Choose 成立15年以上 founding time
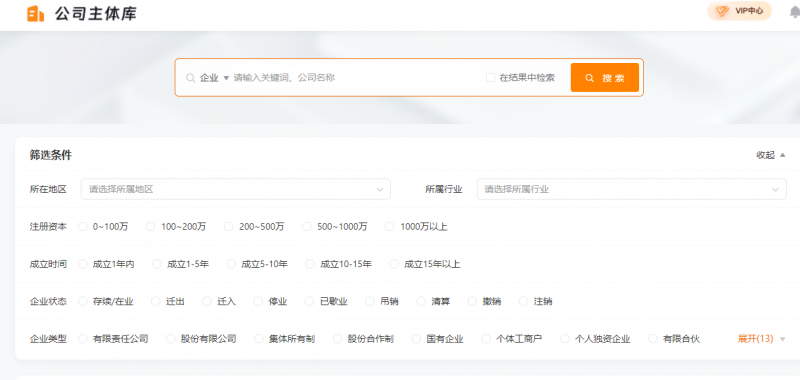This screenshot has height=380, width=800. click(x=394, y=264)
